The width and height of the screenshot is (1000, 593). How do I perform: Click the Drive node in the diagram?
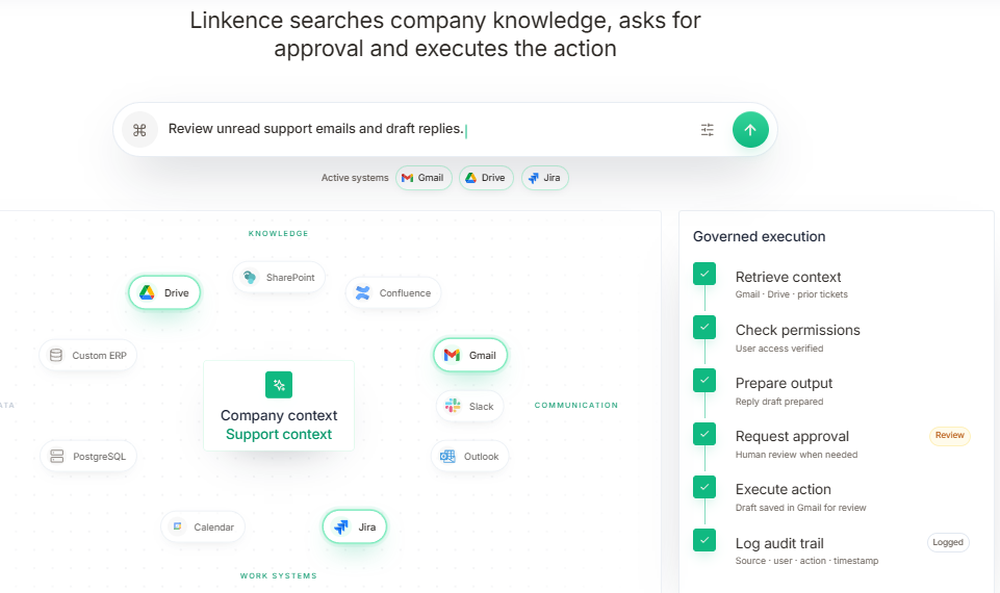click(165, 293)
